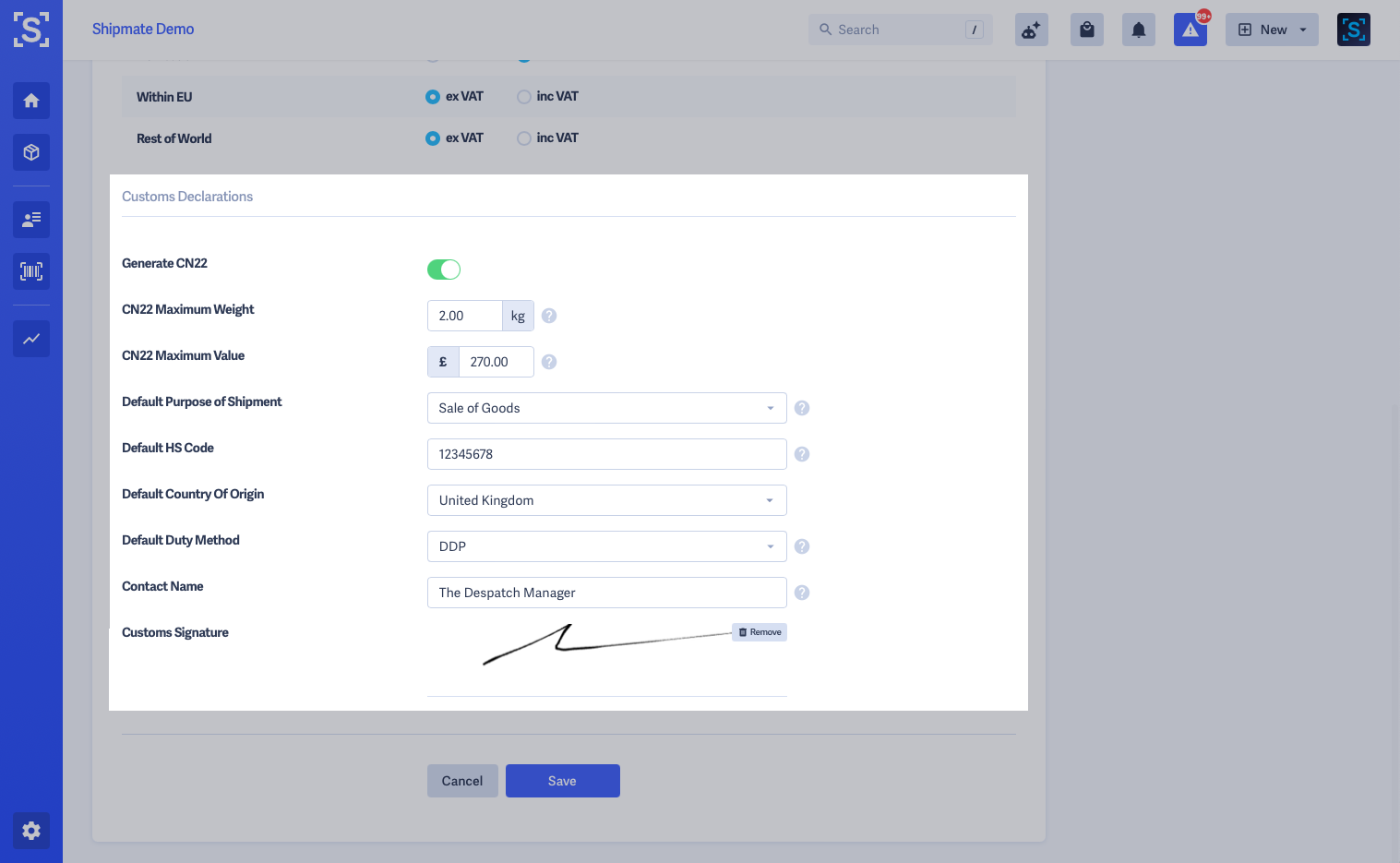The width and height of the screenshot is (1400, 863).
Task: Toggle the Generate CN22 switch
Action: coord(444,270)
